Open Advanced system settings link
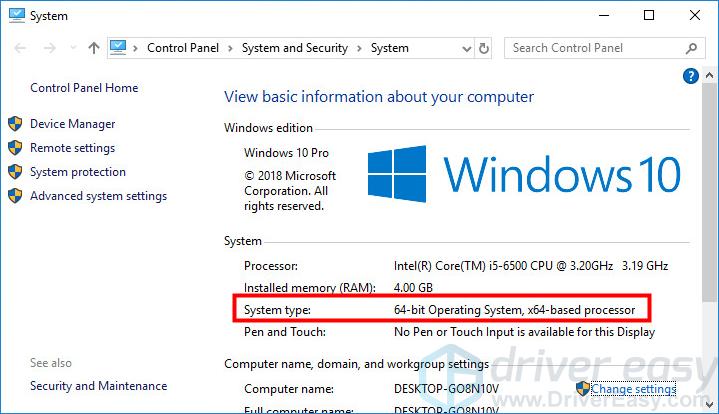719x414 pixels. click(x=99, y=196)
